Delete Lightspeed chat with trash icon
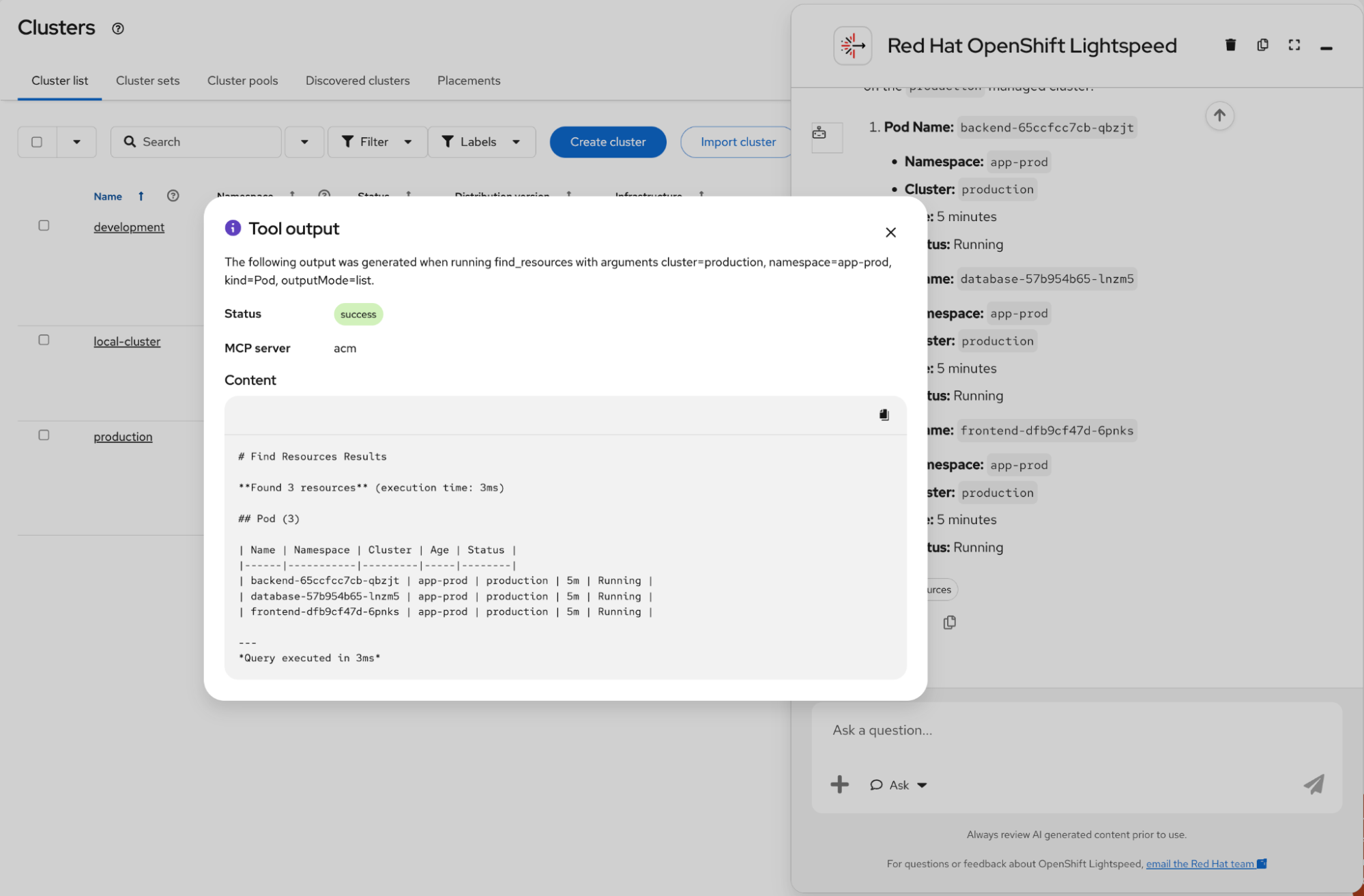 click(x=1230, y=45)
